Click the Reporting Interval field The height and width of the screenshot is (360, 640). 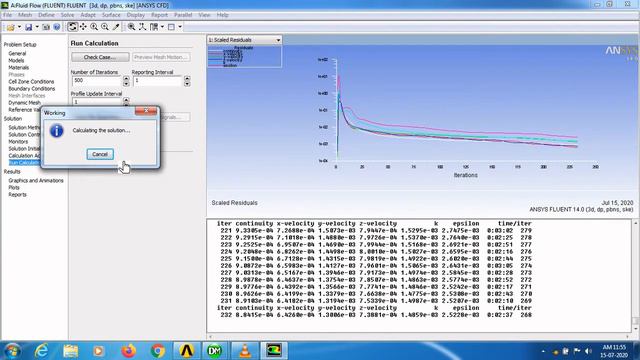click(158, 81)
